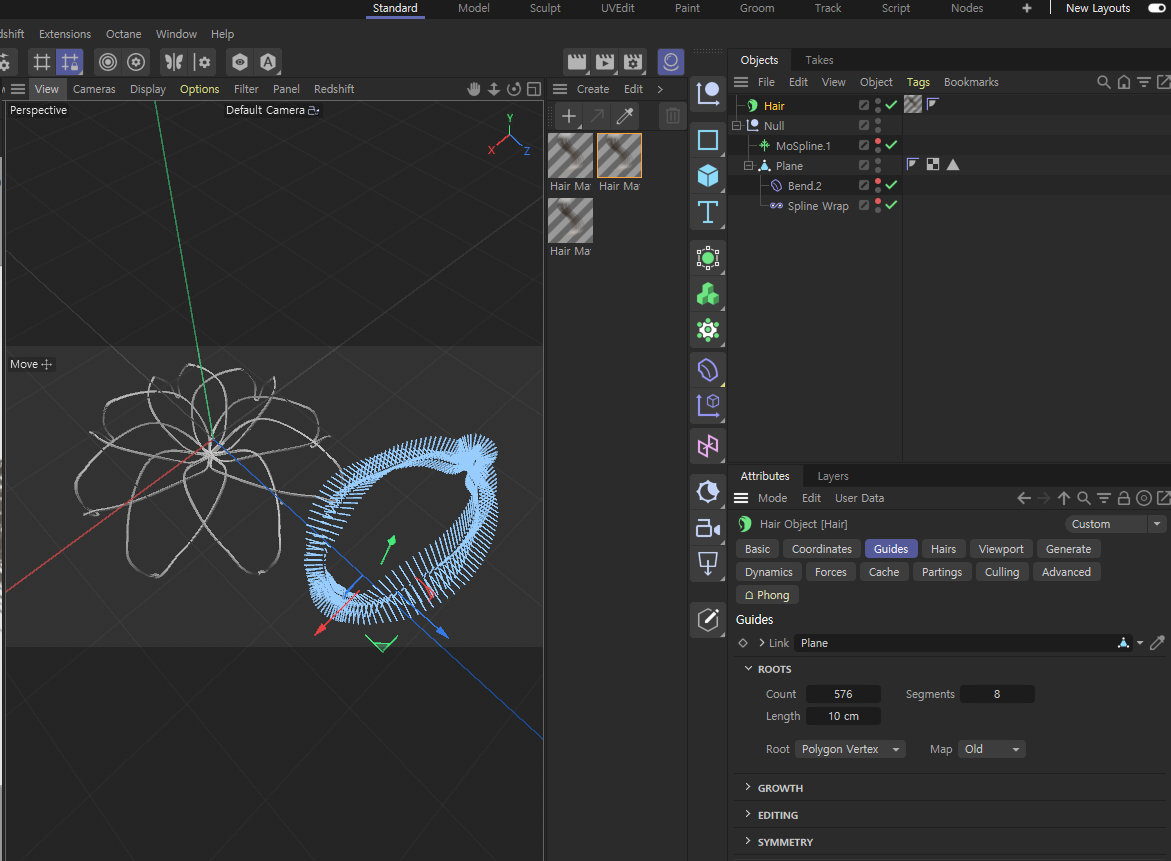Open the Root Polygon Vertex dropdown
The image size is (1171, 861).
click(x=851, y=749)
